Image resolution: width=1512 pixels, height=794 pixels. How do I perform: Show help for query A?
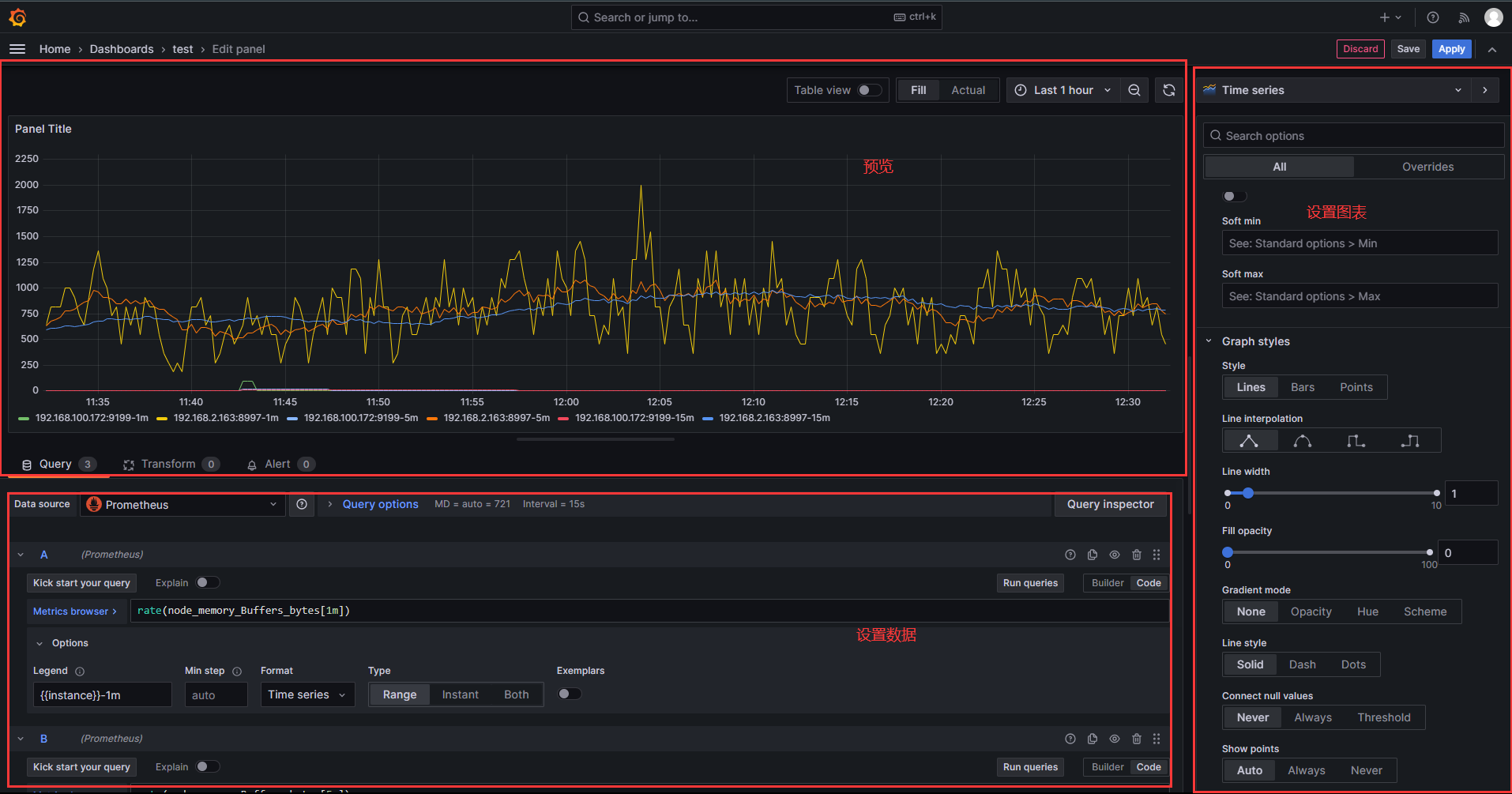pyautogui.click(x=1070, y=555)
